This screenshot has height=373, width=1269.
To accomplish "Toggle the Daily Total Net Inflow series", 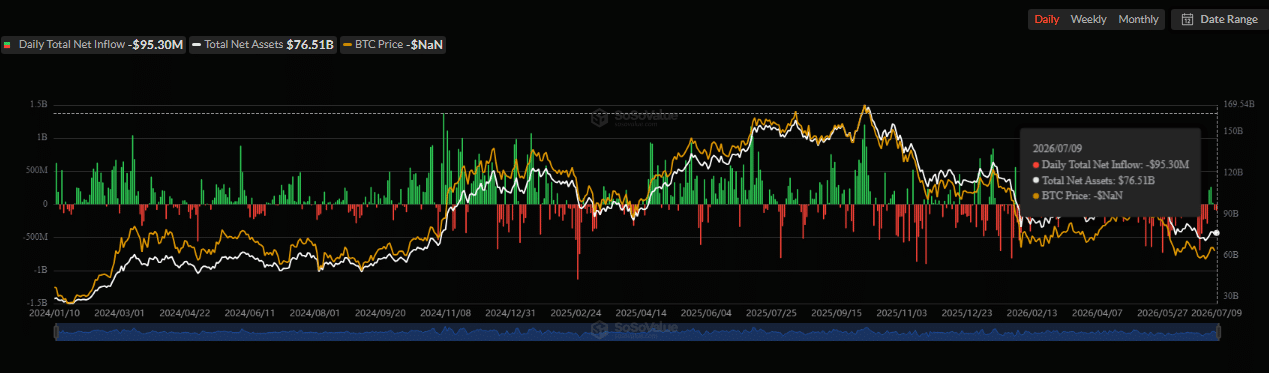I will (x=94, y=45).
